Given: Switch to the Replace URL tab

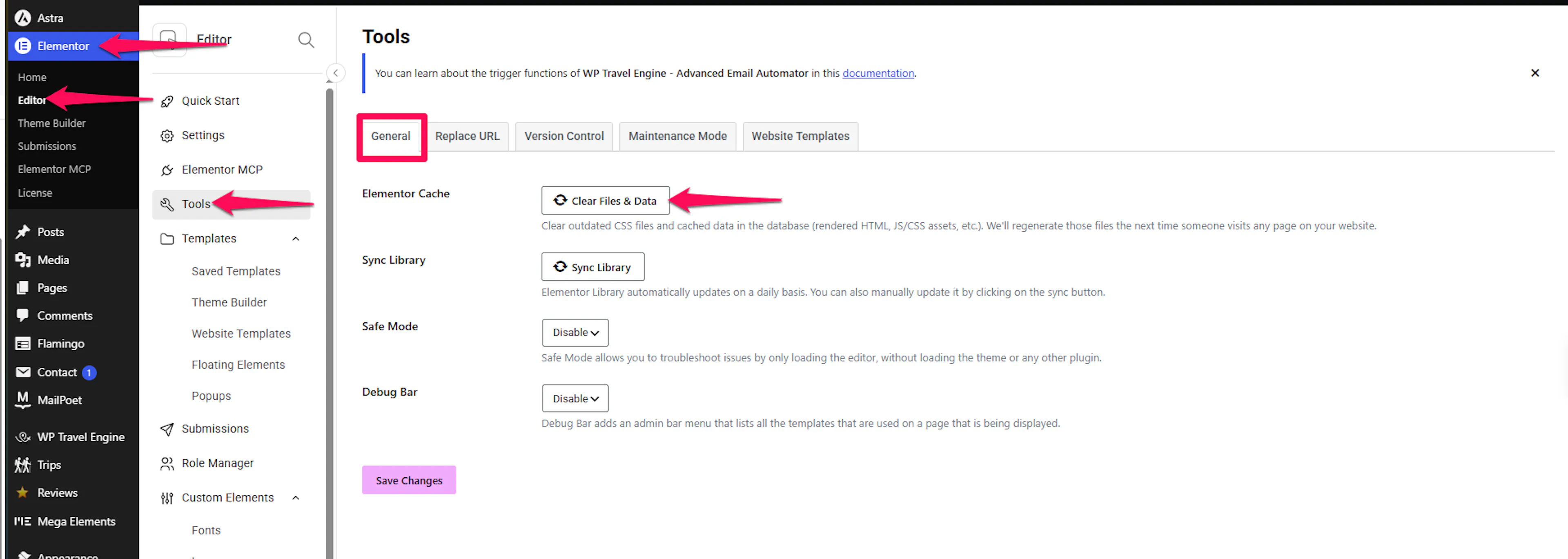Looking at the screenshot, I should 467,136.
